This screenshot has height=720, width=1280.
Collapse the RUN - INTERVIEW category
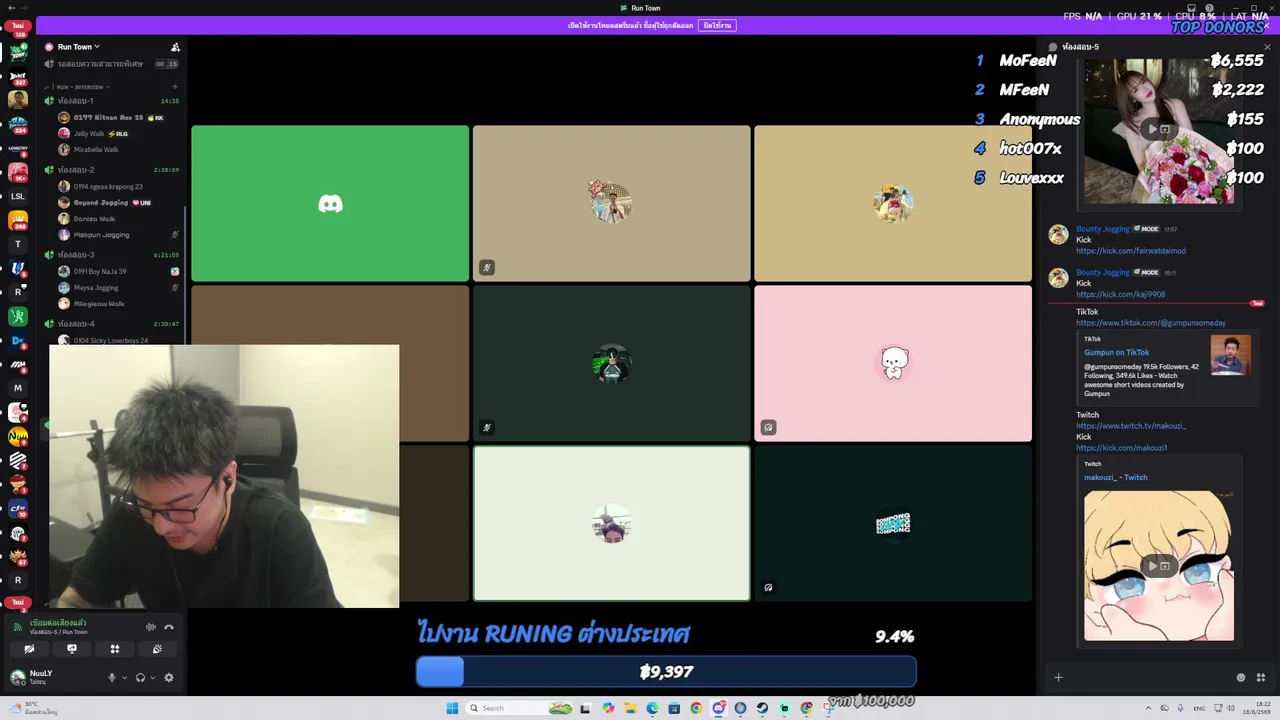(82, 87)
